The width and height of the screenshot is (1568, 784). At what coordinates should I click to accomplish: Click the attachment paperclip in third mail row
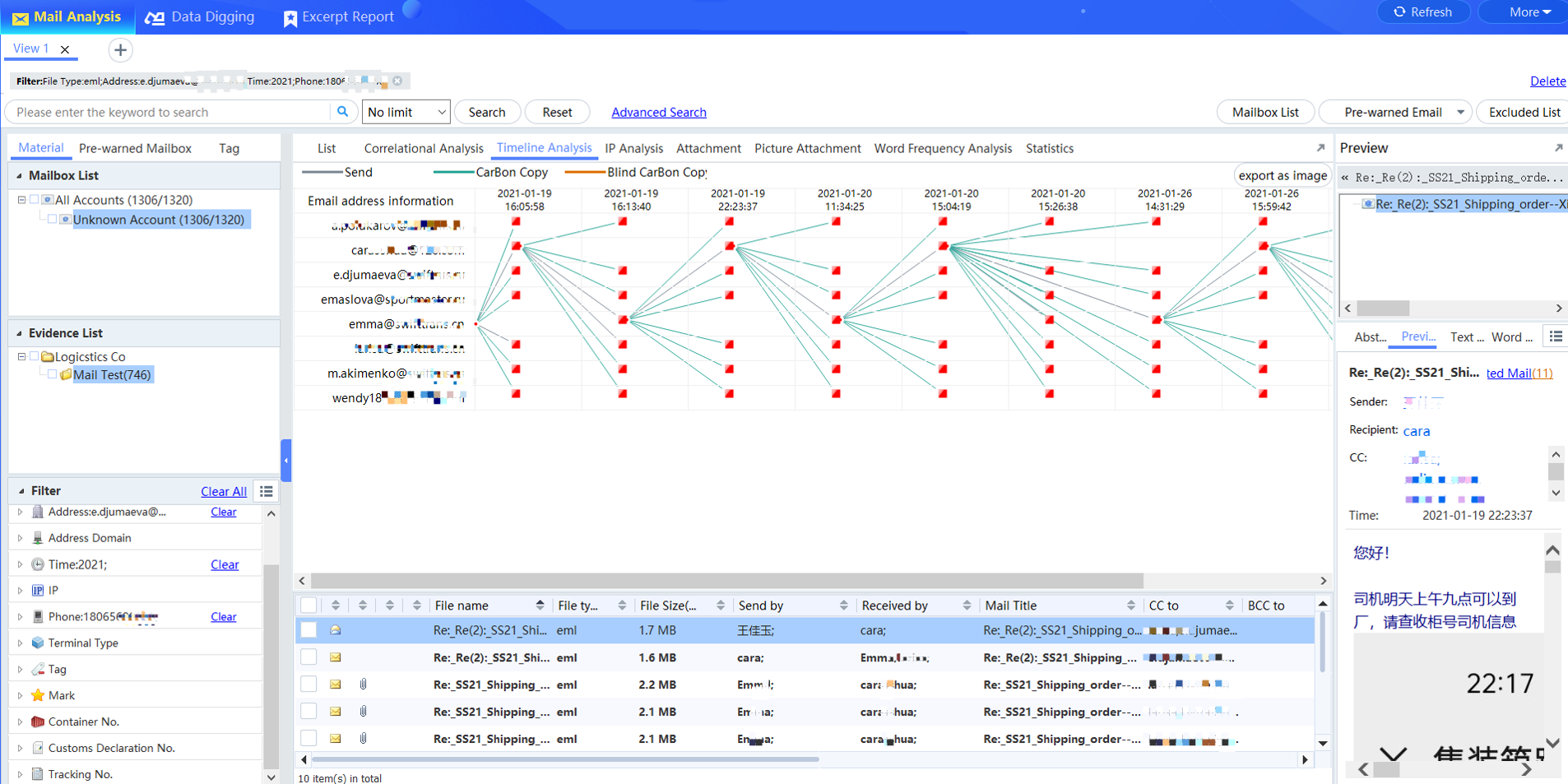pyautogui.click(x=363, y=684)
